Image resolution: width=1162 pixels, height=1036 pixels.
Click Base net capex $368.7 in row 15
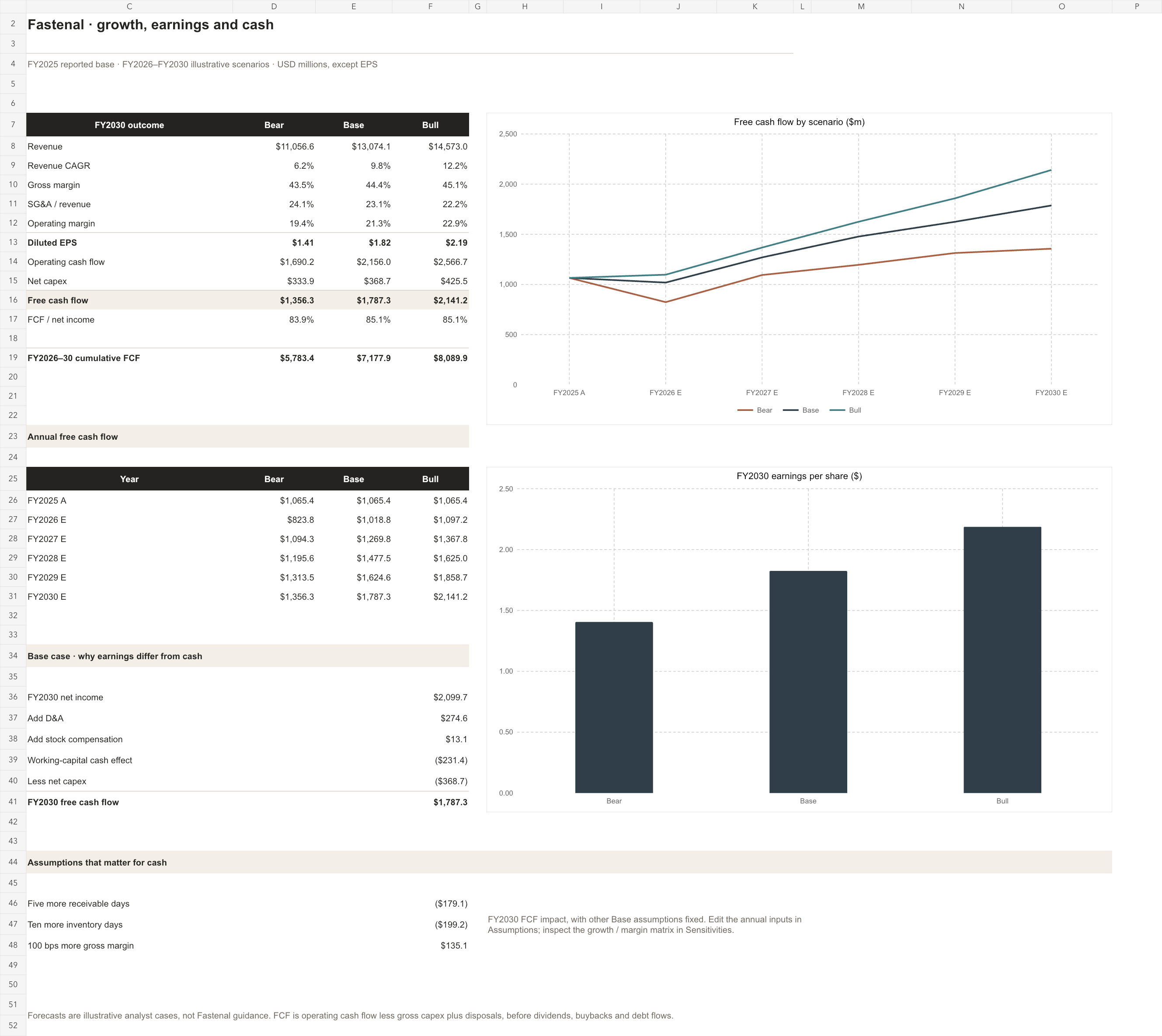point(377,281)
